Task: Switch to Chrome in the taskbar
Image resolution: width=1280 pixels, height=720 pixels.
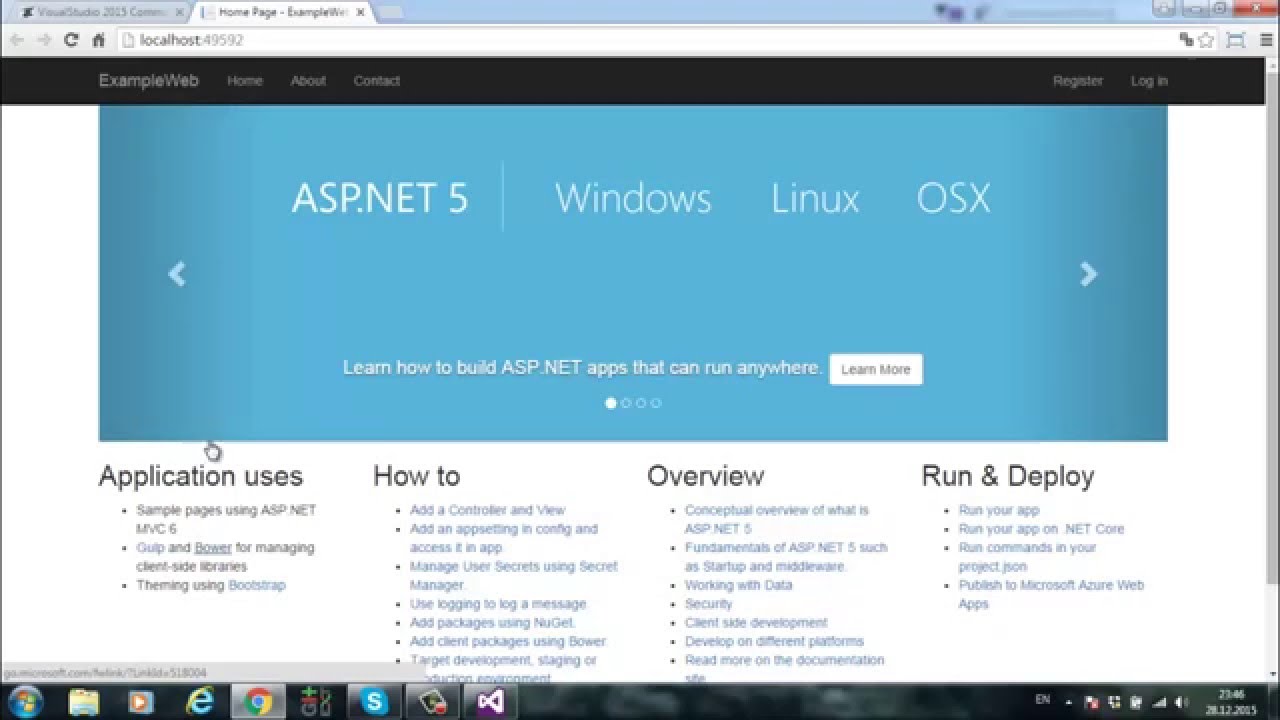Action: (258, 702)
